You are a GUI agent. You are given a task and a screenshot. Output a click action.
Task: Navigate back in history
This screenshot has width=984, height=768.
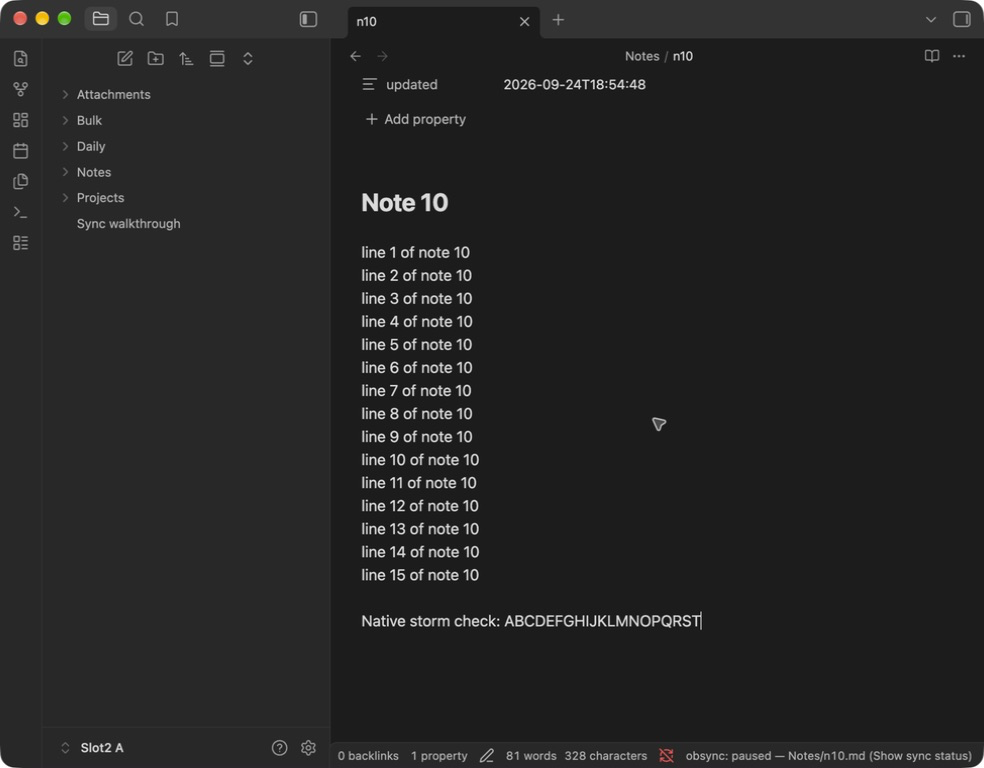[x=355, y=56]
